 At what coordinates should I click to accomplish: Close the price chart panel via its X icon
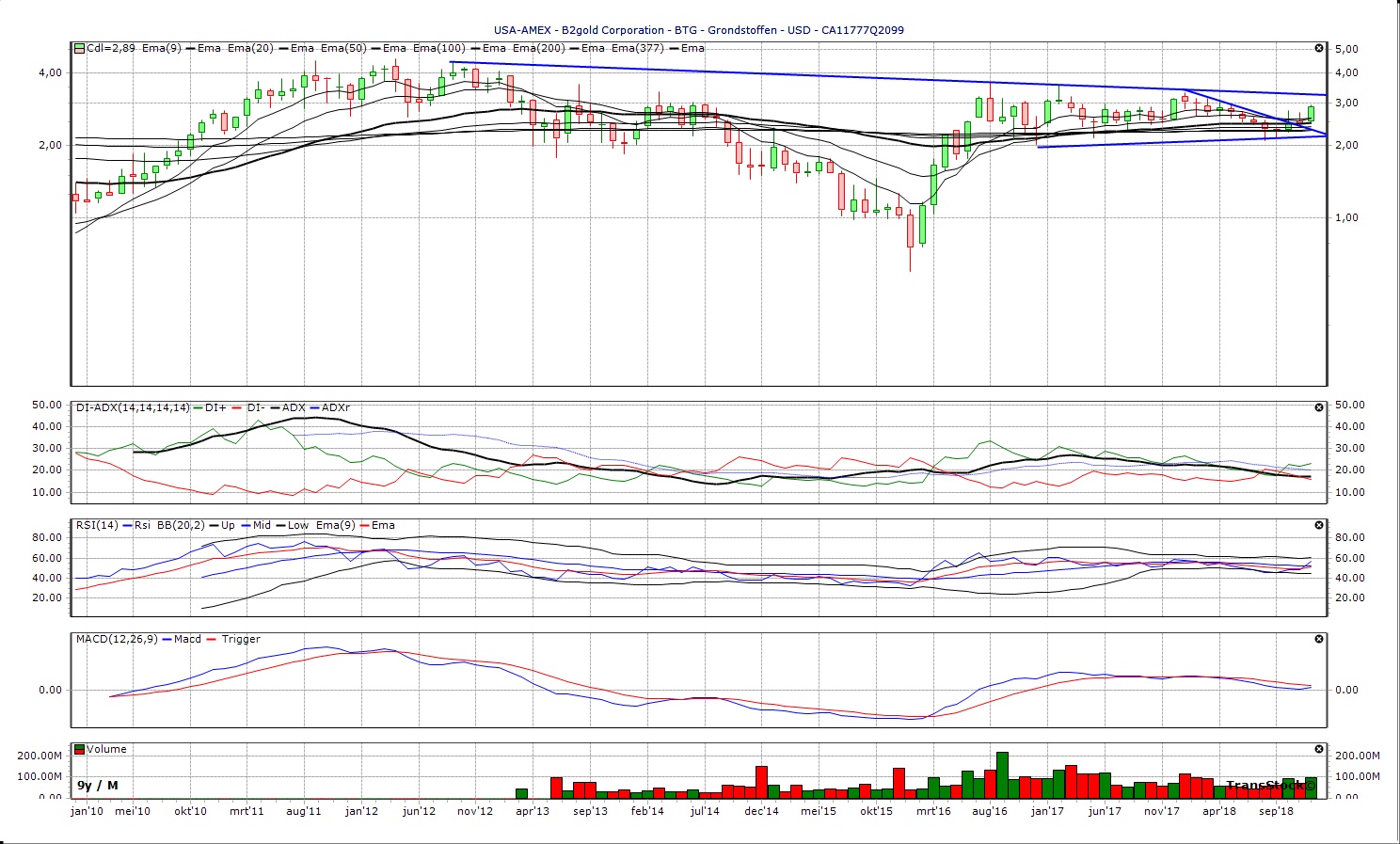point(1319,48)
